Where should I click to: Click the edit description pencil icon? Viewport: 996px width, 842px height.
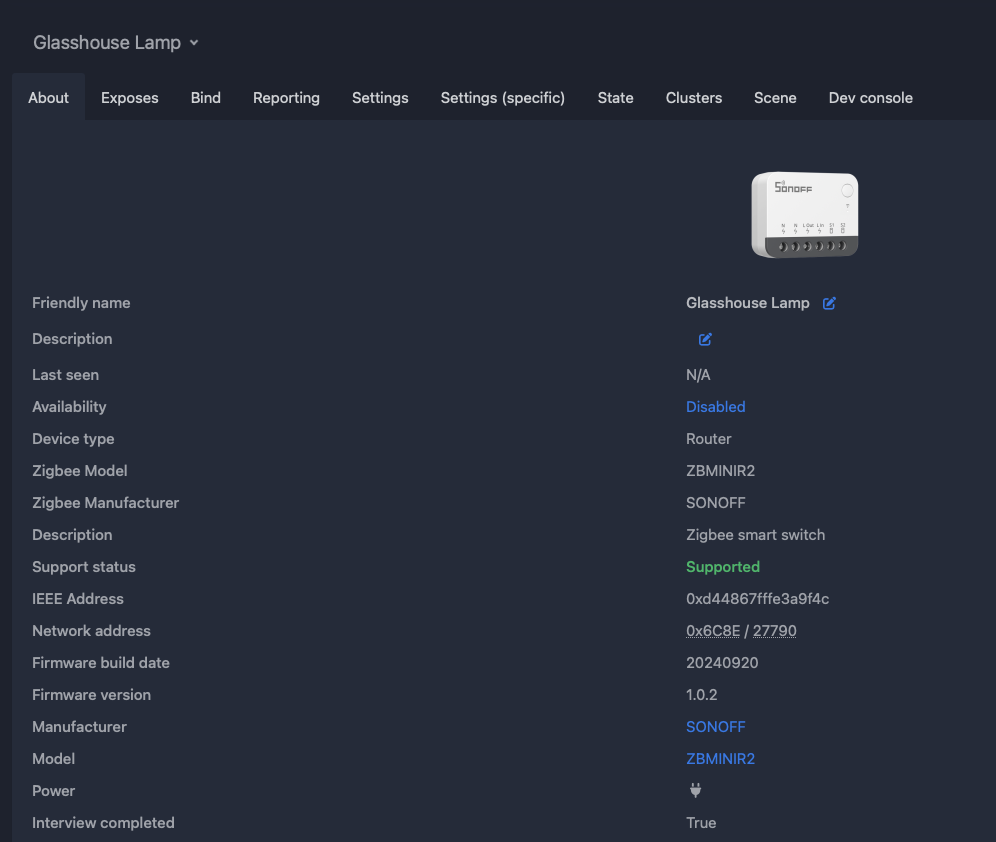pos(705,339)
